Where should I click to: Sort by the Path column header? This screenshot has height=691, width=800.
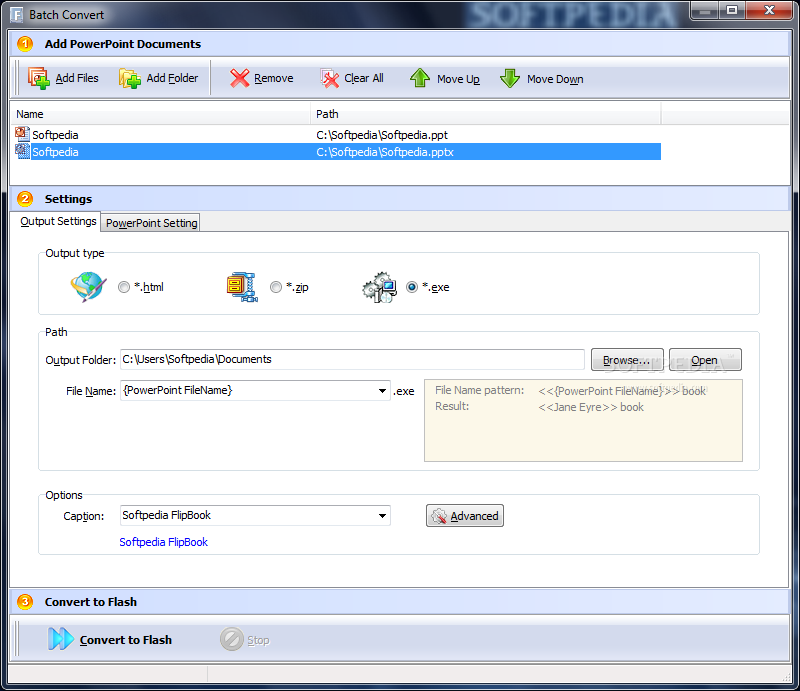[485, 114]
